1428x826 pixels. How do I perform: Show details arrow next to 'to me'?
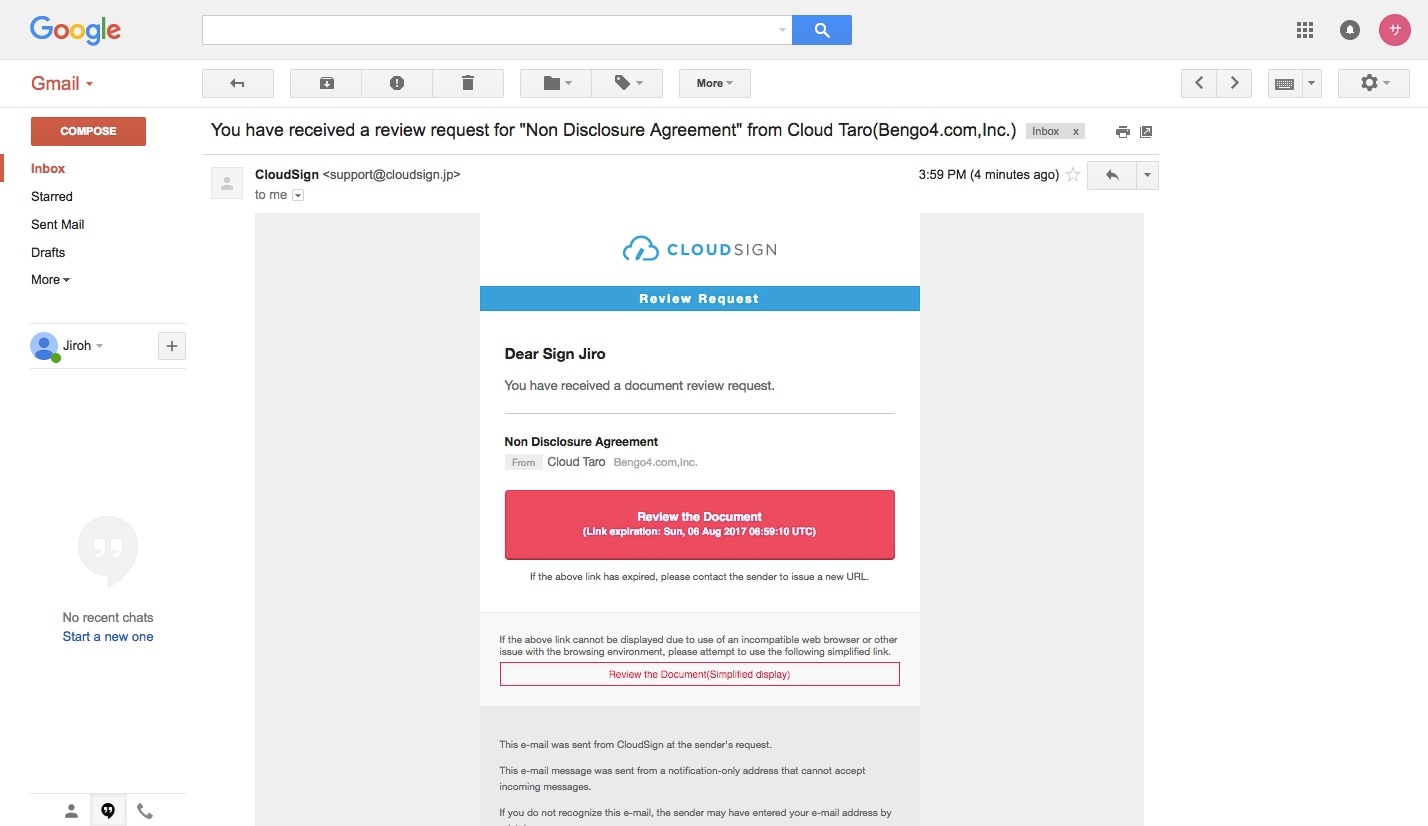click(298, 196)
